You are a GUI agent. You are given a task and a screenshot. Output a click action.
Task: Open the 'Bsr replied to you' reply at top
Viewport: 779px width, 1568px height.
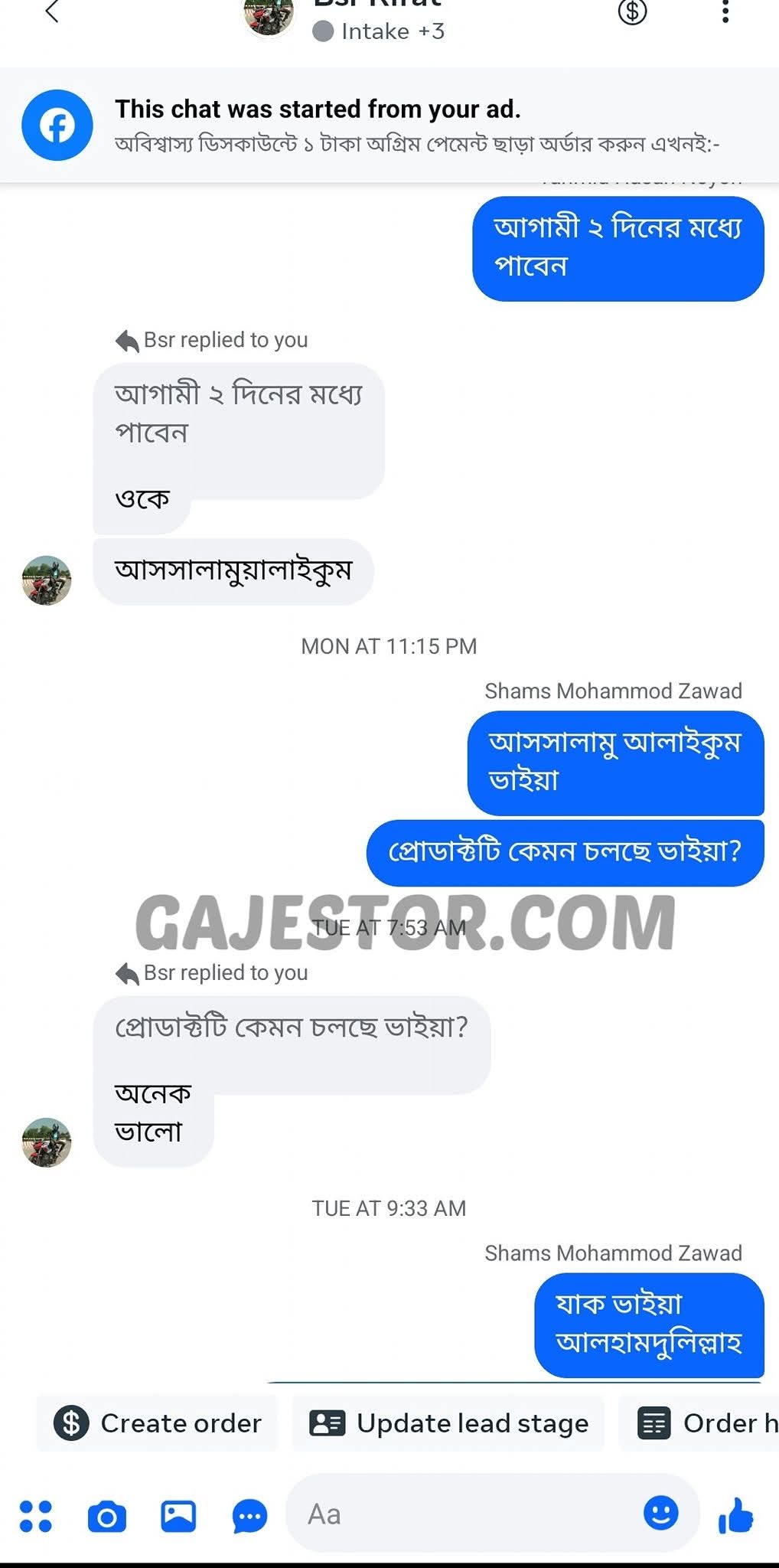click(x=212, y=340)
